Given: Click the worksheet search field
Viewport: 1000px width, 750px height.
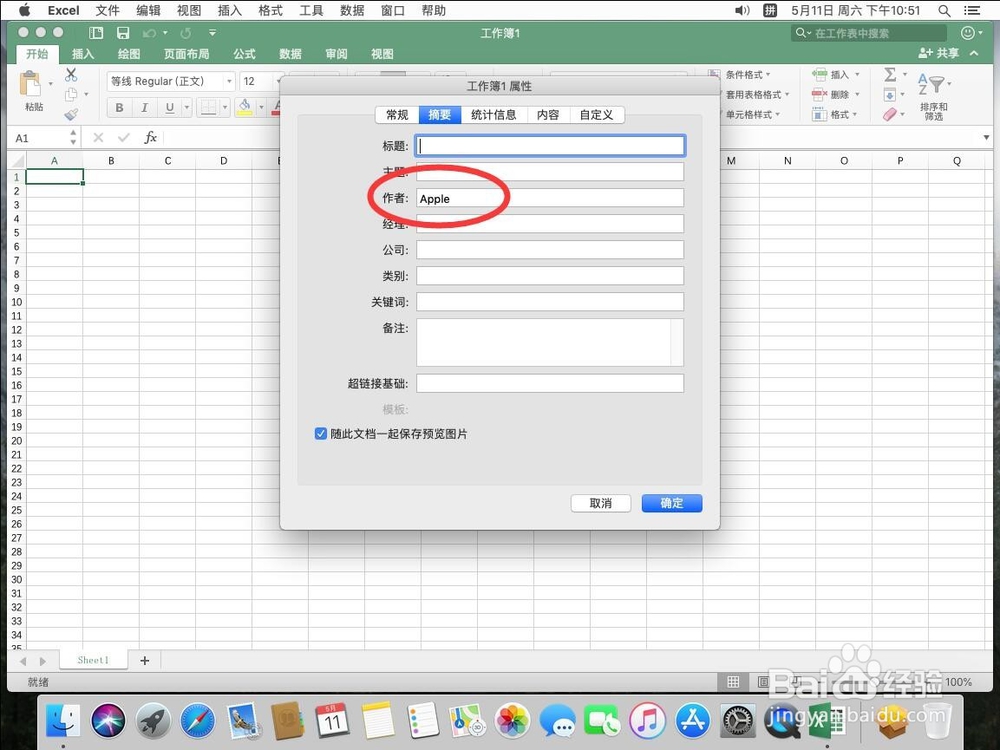Looking at the screenshot, I should click(x=869, y=33).
